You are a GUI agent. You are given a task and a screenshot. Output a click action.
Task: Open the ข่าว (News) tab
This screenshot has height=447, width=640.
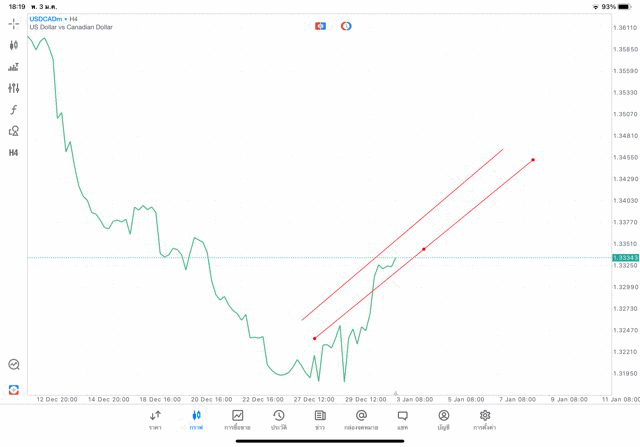coord(320,419)
